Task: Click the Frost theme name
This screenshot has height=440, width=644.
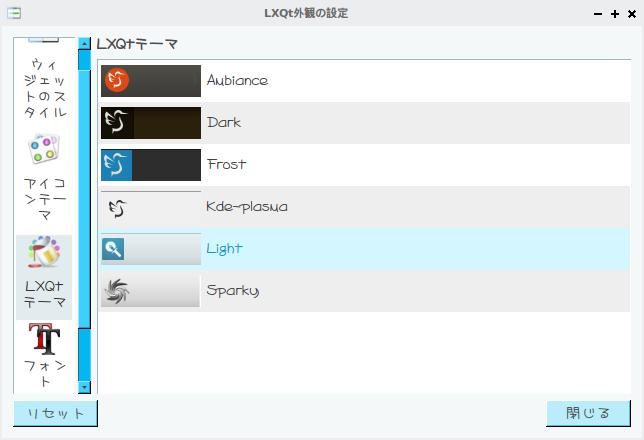Action: (226, 164)
